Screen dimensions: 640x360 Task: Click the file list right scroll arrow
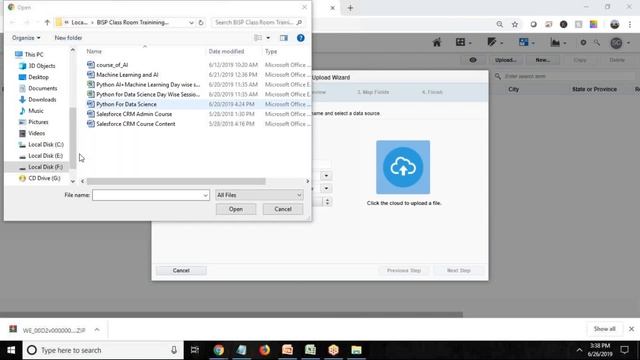tap(308, 181)
